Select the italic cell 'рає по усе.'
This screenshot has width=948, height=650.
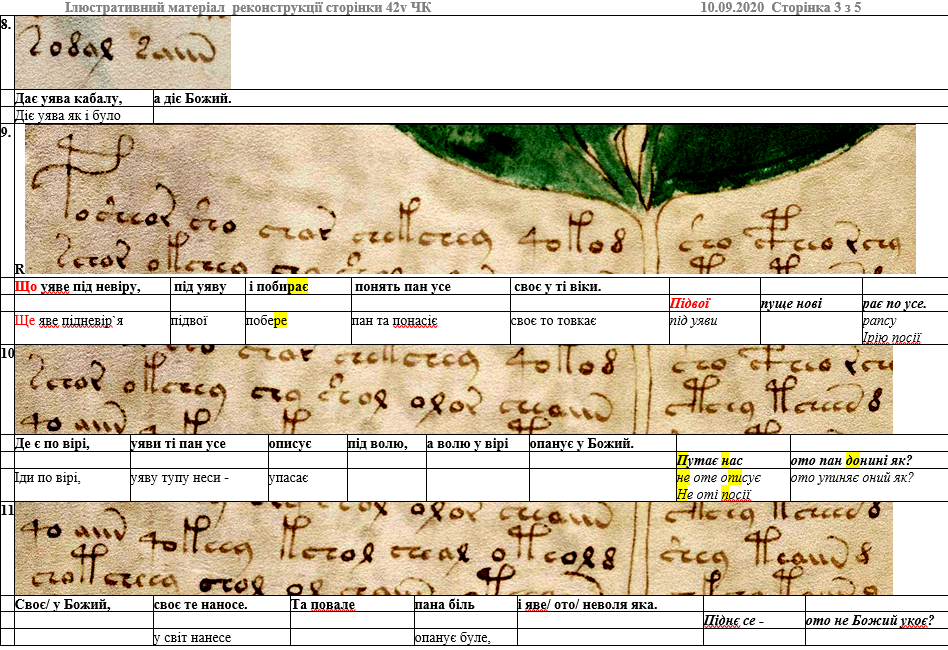[904, 304]
